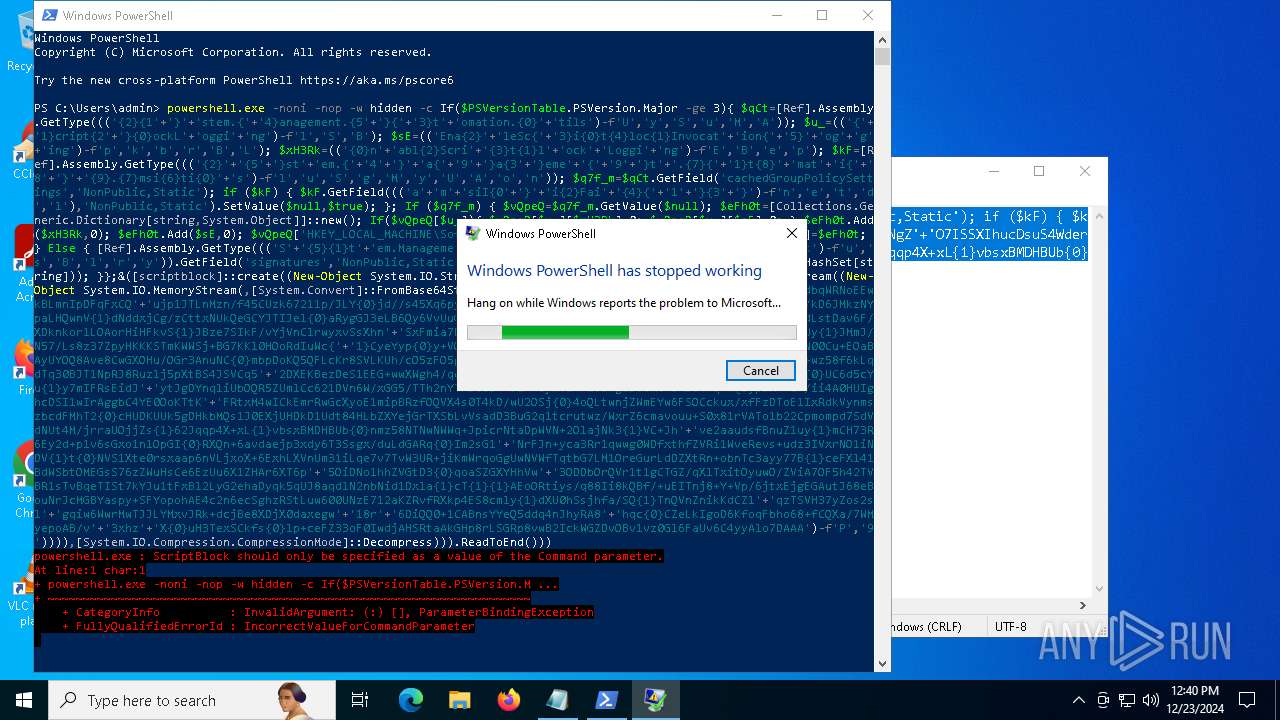
Task: Click the PowerShell icon in the error dialog title bar
Action: (473, 233)
